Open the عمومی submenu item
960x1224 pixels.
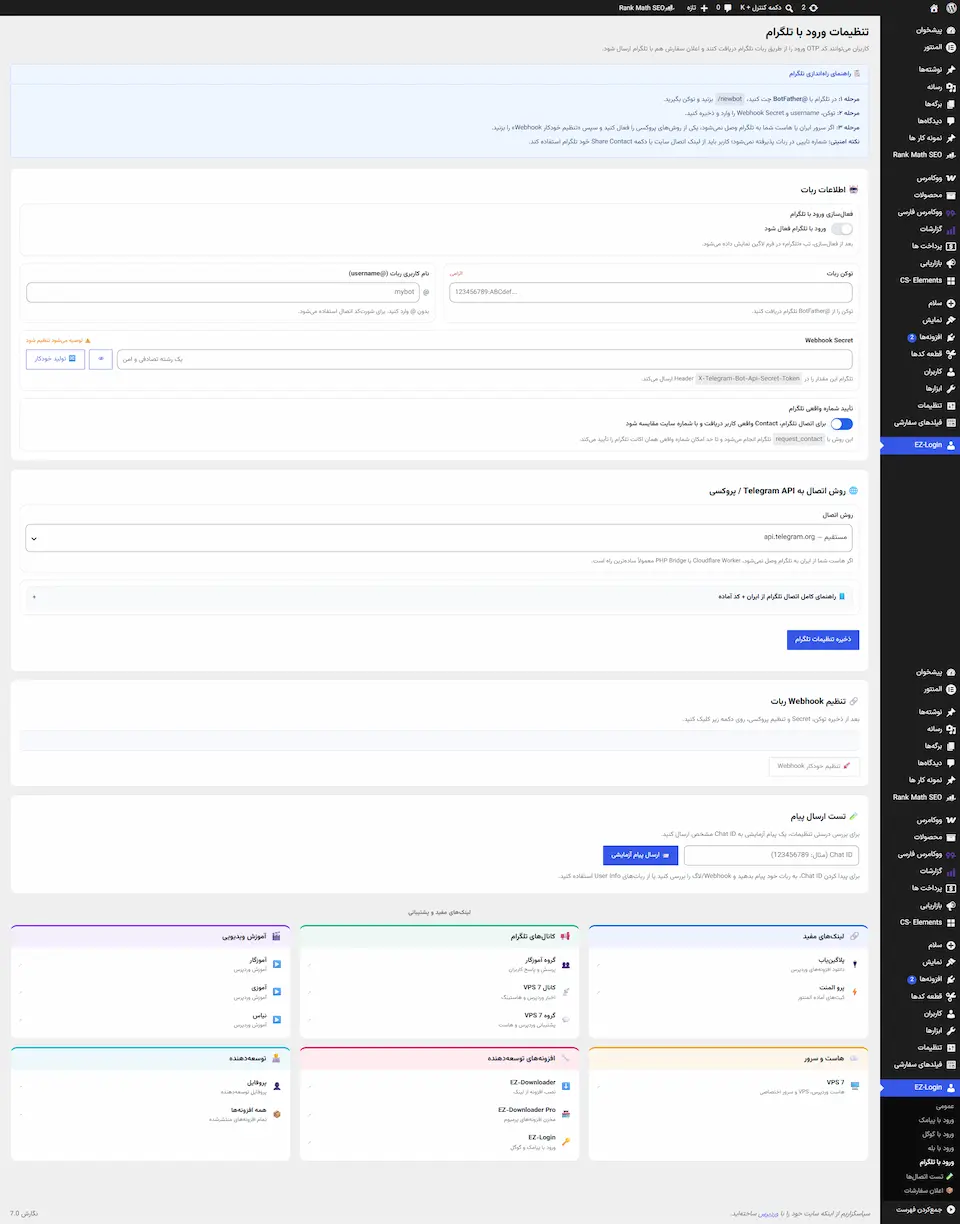pos(944,1106)
